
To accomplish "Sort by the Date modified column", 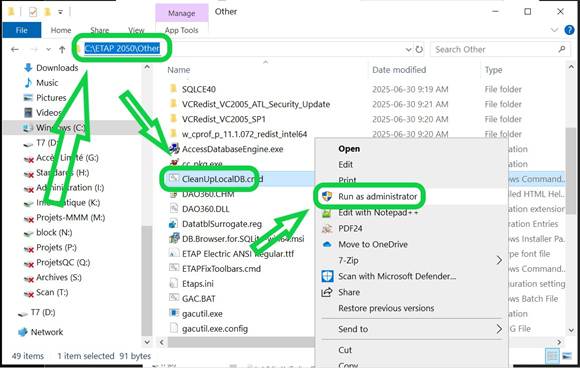I will [399, 70].
